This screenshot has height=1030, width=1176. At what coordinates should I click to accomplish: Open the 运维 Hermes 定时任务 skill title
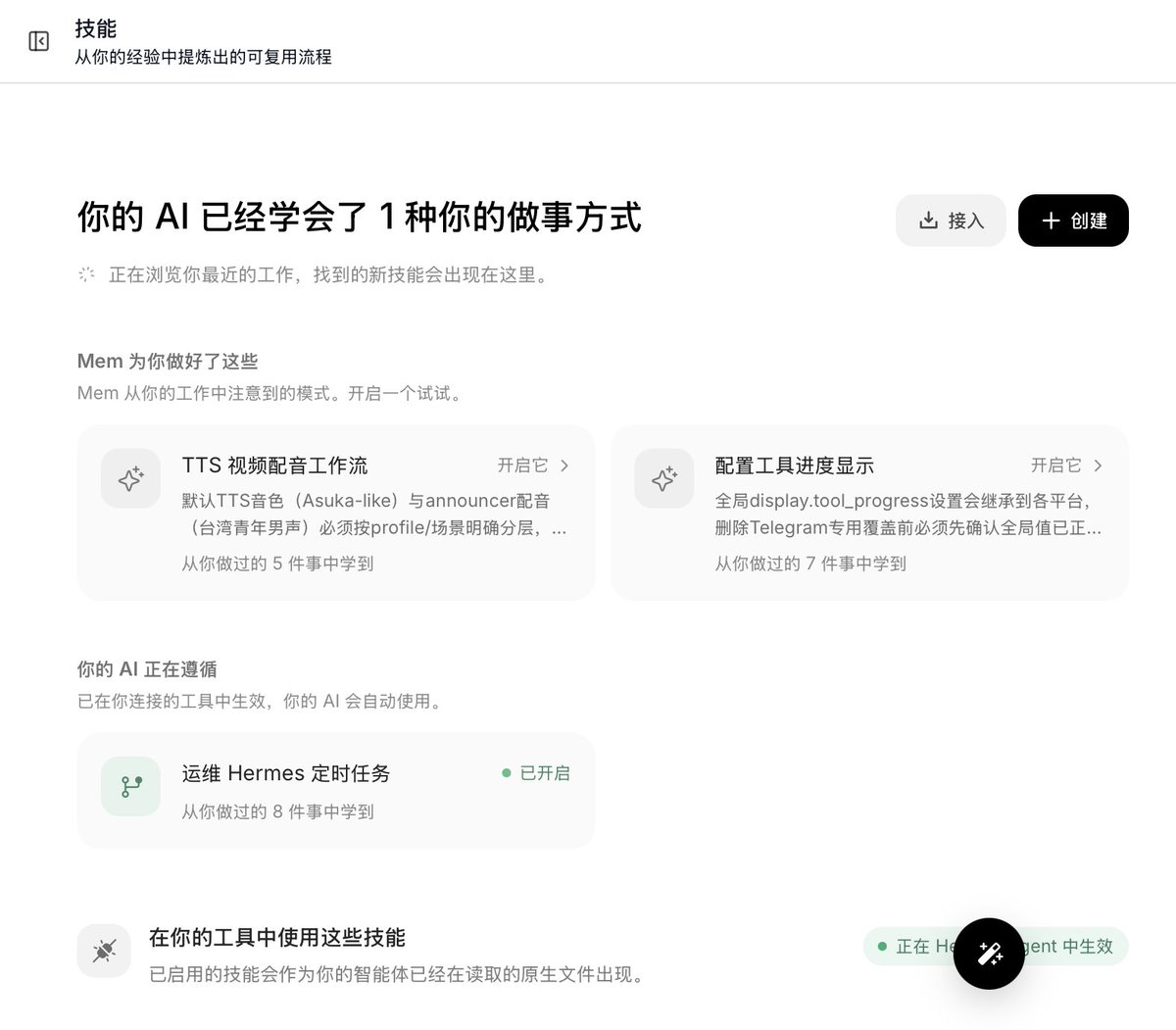pyautogui.click(x=286, y=773)
